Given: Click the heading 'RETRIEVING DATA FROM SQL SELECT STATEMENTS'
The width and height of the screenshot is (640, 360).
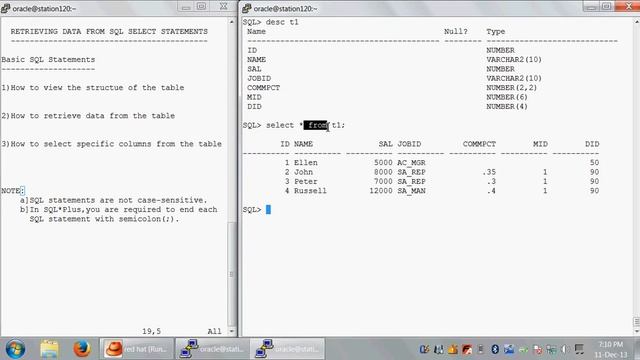Looking at the screenshot, I should [109, 31].
